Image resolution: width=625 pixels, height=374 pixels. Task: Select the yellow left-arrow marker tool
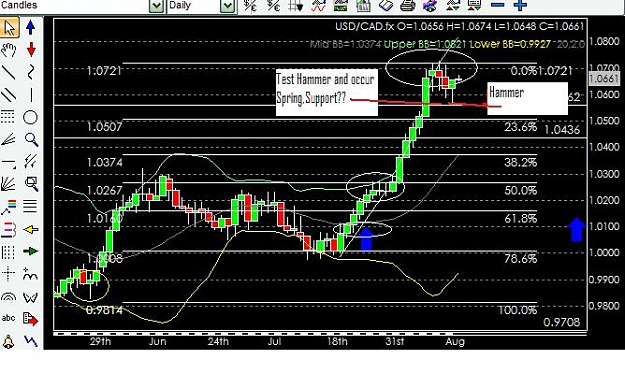[x=31, y=229]
